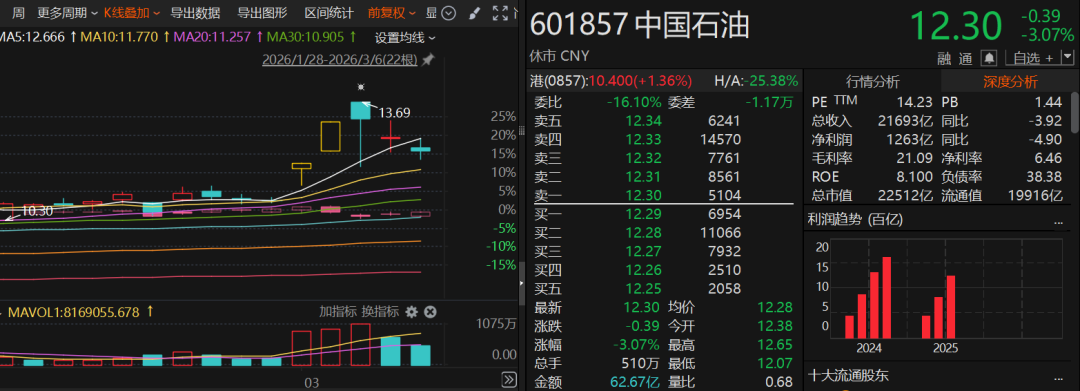Click the MA30:10.905 green legend label
The width and height of the screenshot is (1080, 391).
pyautogui.click(x=305, y=37)
